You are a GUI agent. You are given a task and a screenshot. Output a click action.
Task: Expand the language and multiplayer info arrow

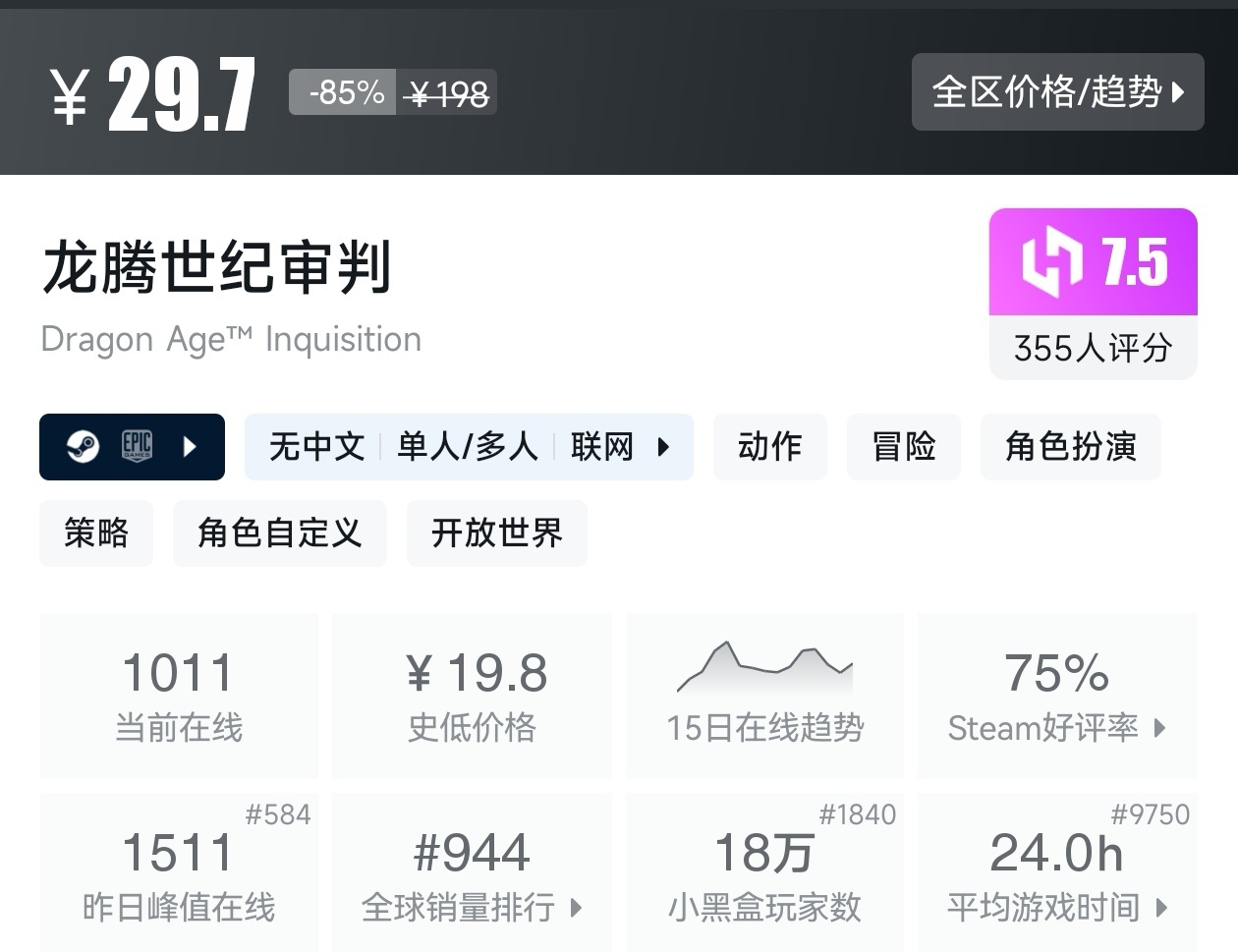[x=663, y=447]
